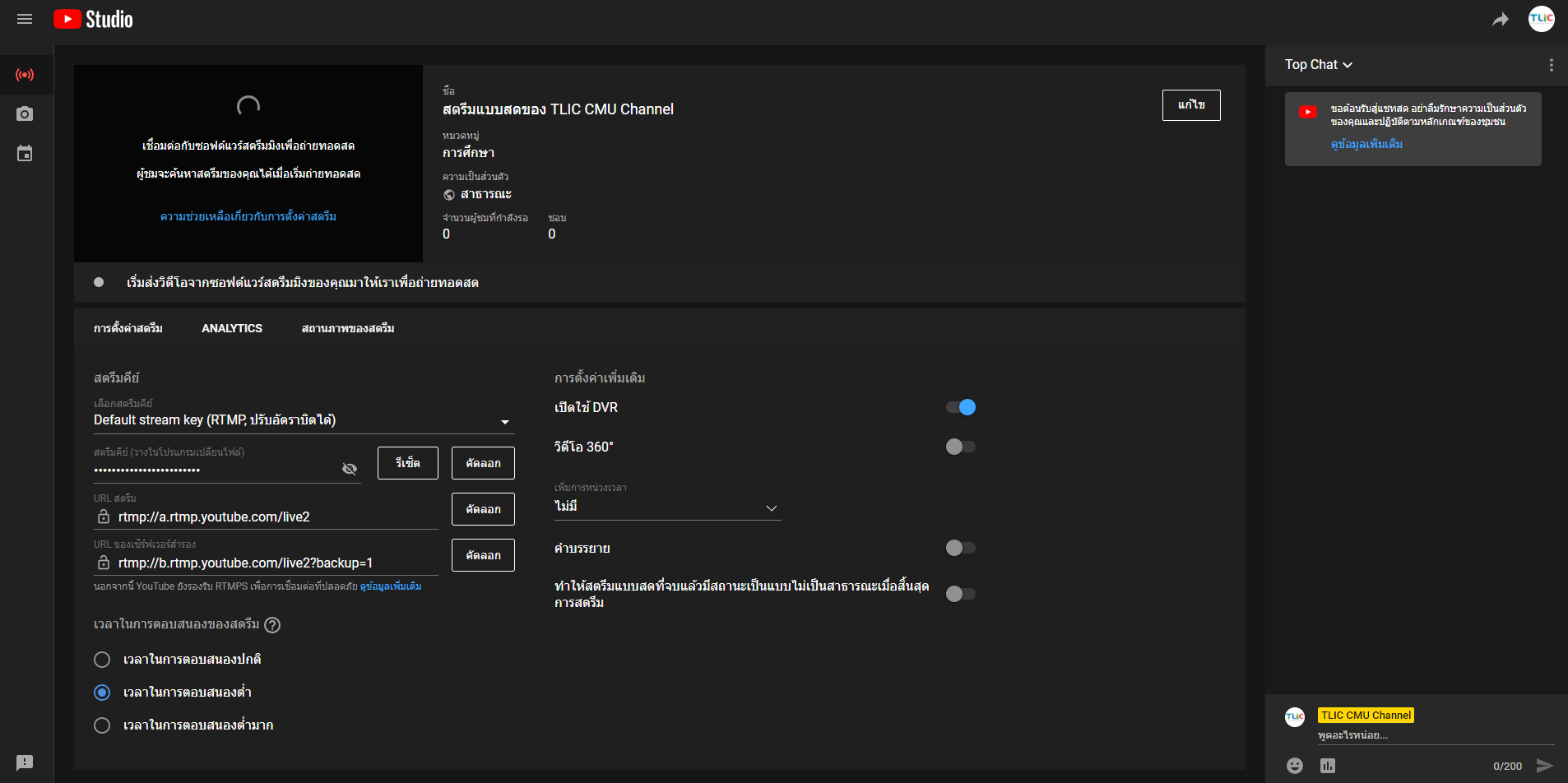This screenshot has height=783, width=1568.
Task: Open the share stream arrow icon
Action: pos(1501,19)
